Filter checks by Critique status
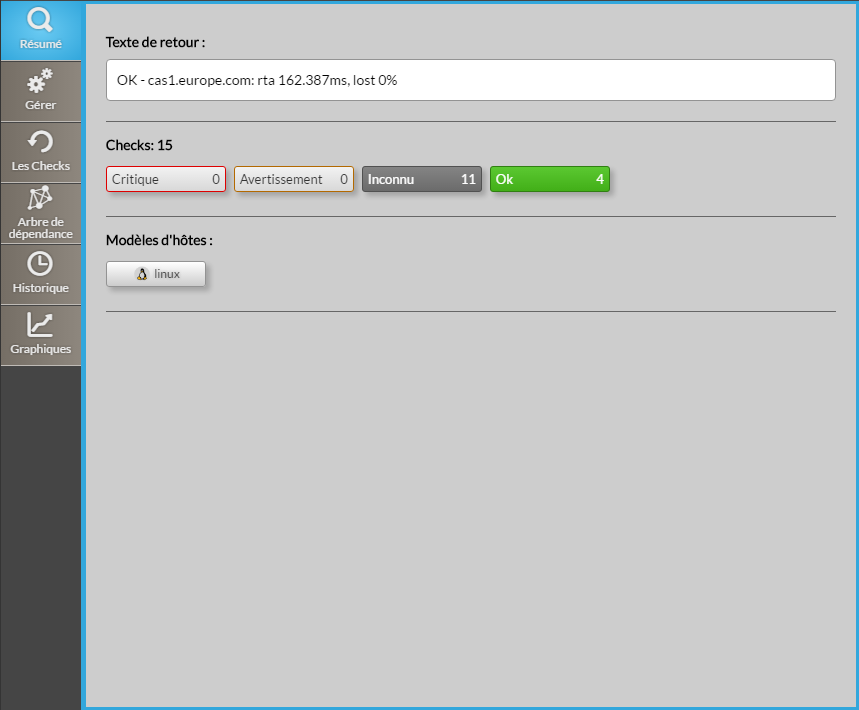Viewport: 859px width, 710px height. tap(166, 179)
